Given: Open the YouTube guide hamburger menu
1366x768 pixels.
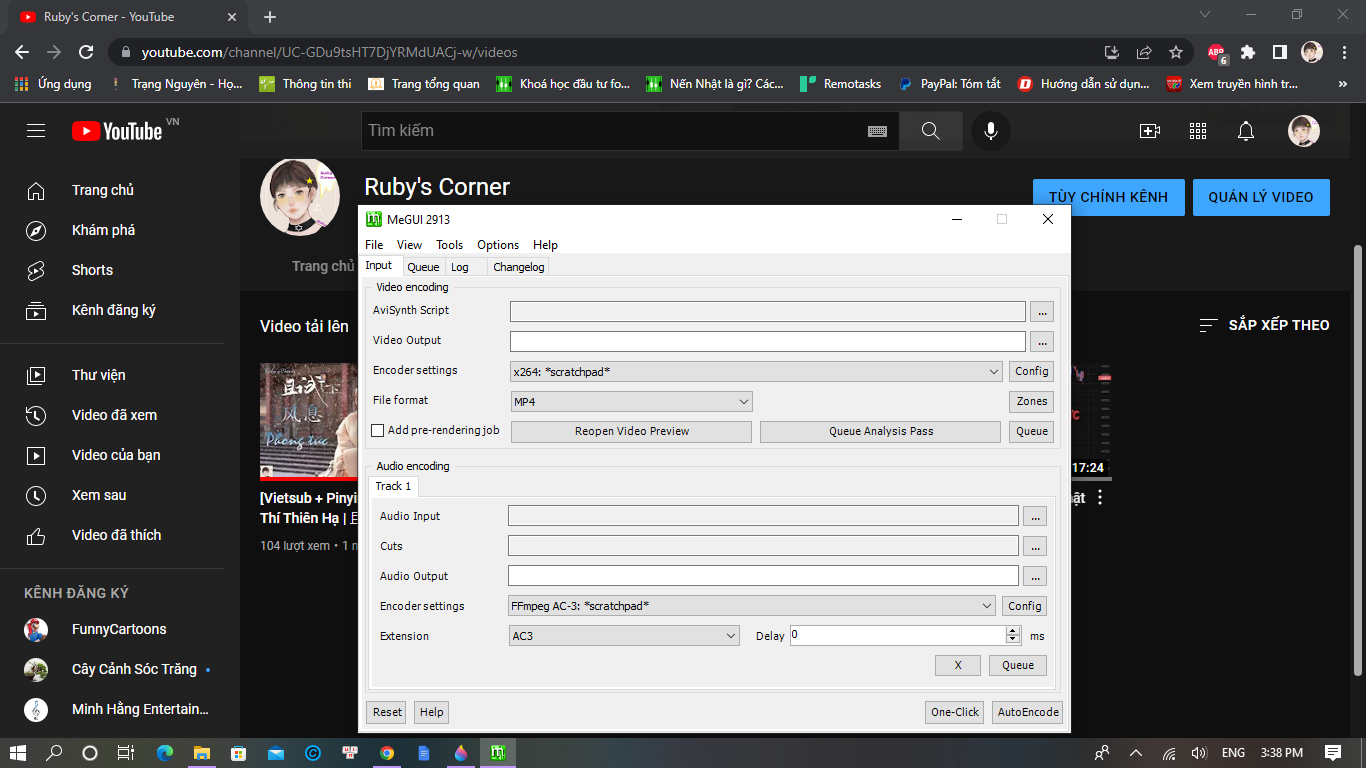Looking at the screenshot, I should [x=36, y=130].
